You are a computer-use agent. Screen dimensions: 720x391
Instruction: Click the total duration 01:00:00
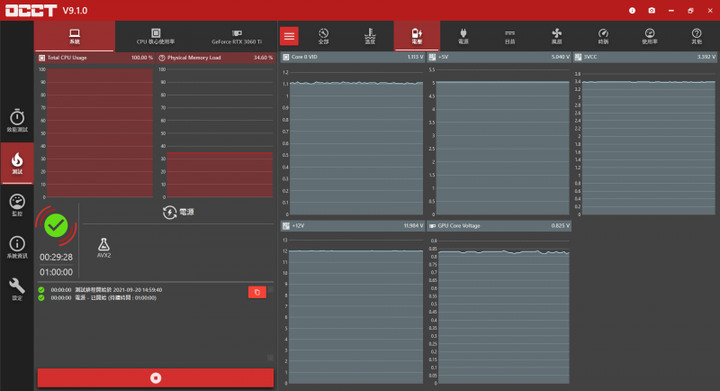point(56,272)
